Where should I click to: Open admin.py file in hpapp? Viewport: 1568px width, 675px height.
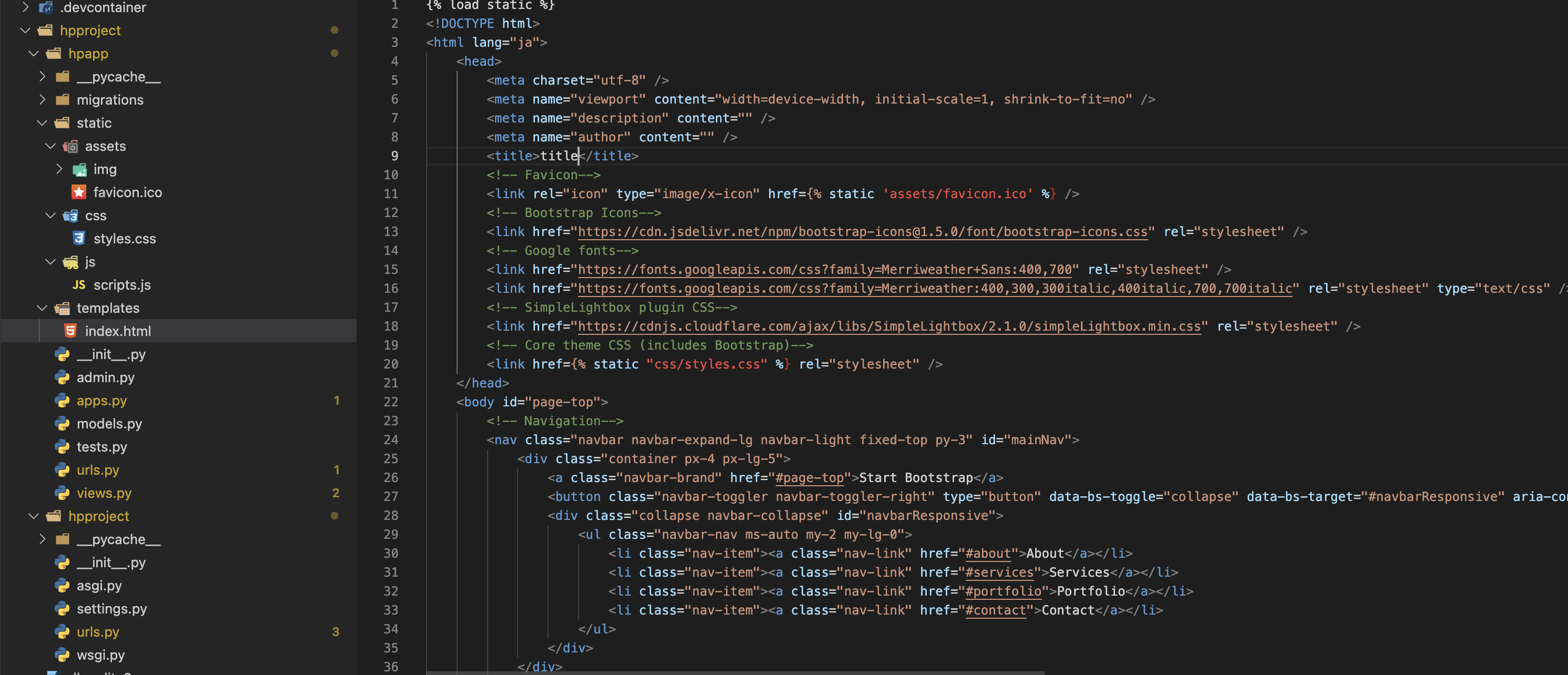click(x=104, y=377)
